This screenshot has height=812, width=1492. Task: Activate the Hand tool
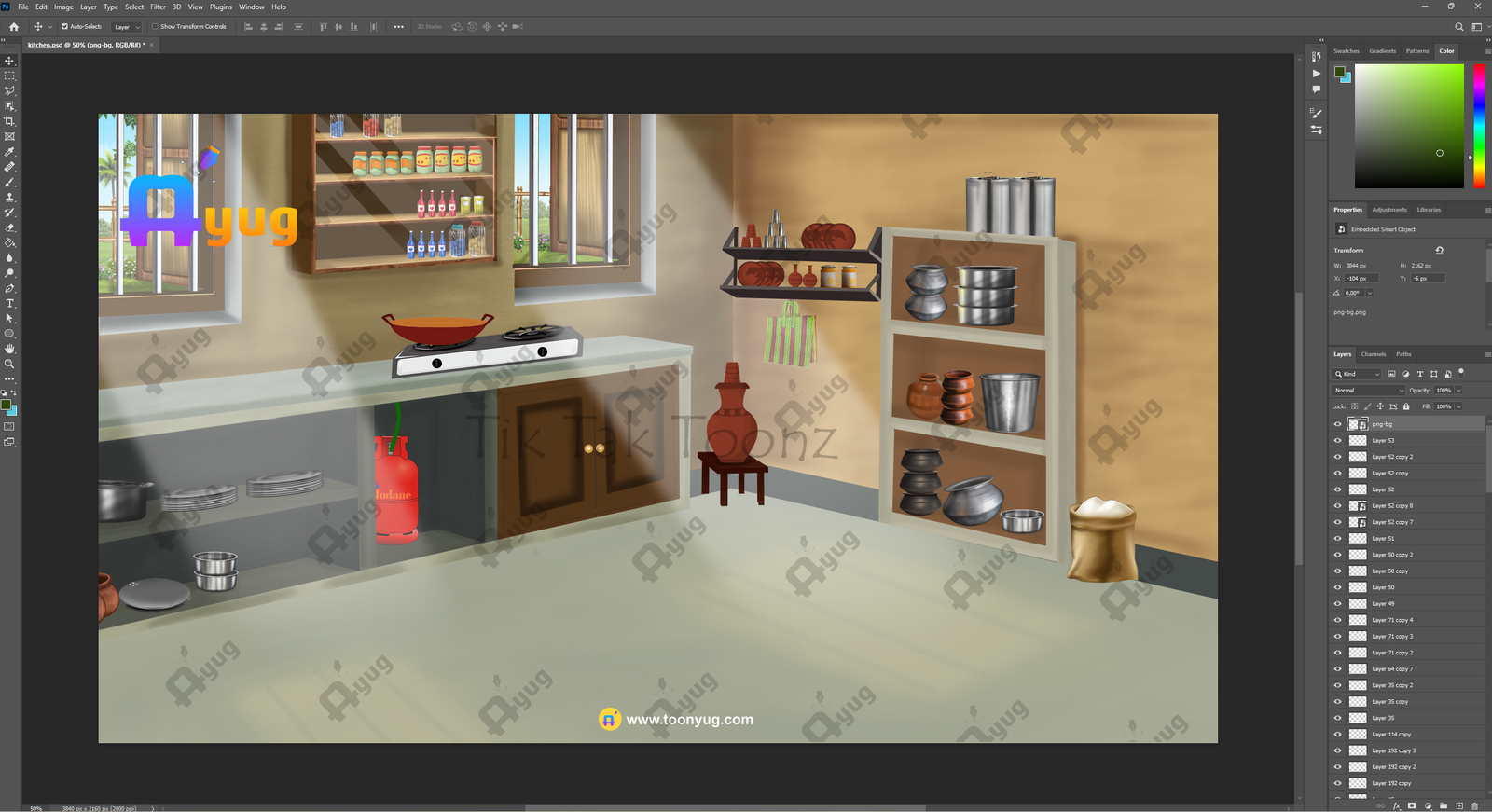(9, 349)
